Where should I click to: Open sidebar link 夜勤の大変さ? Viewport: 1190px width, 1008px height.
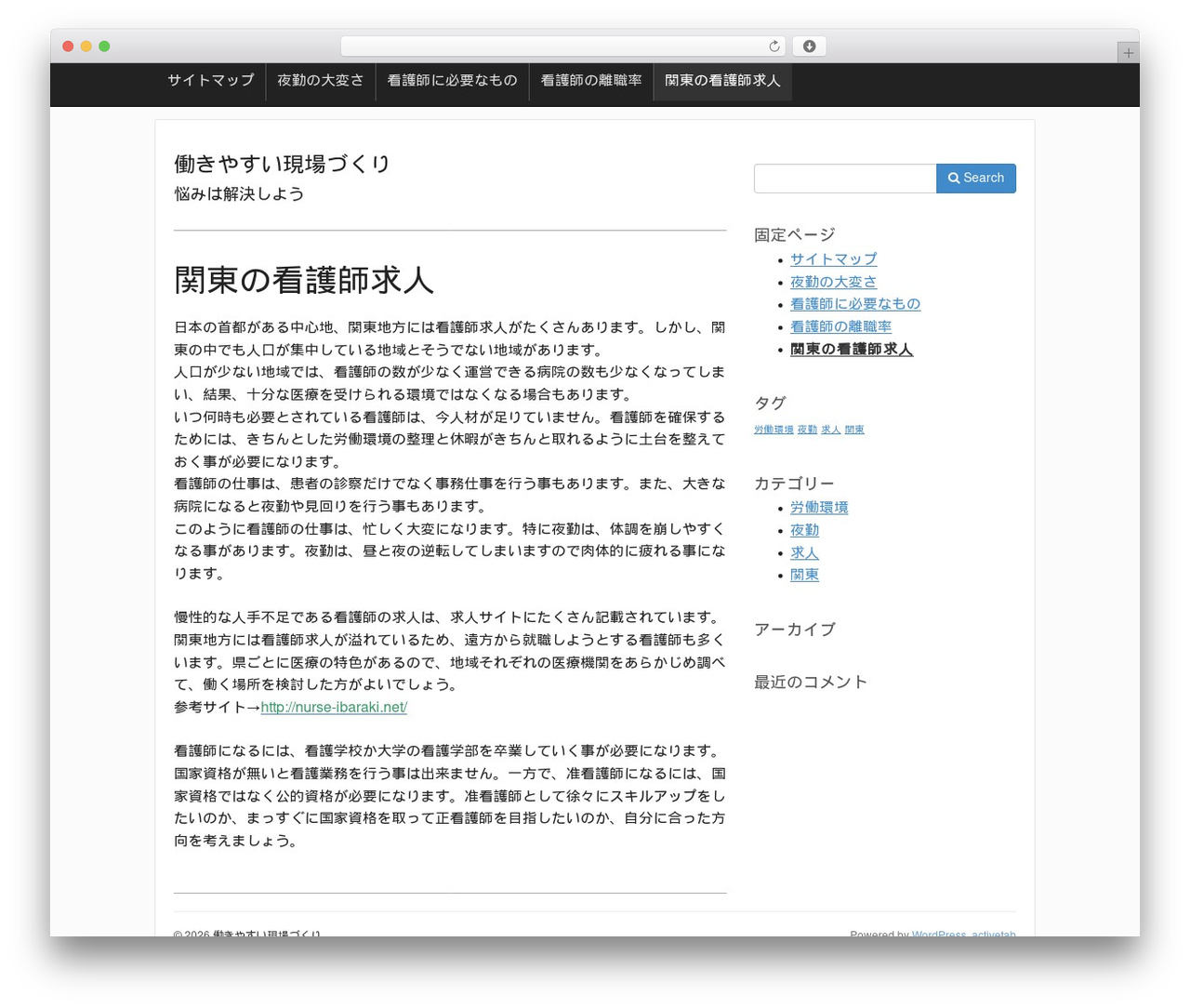click(834, 282)
